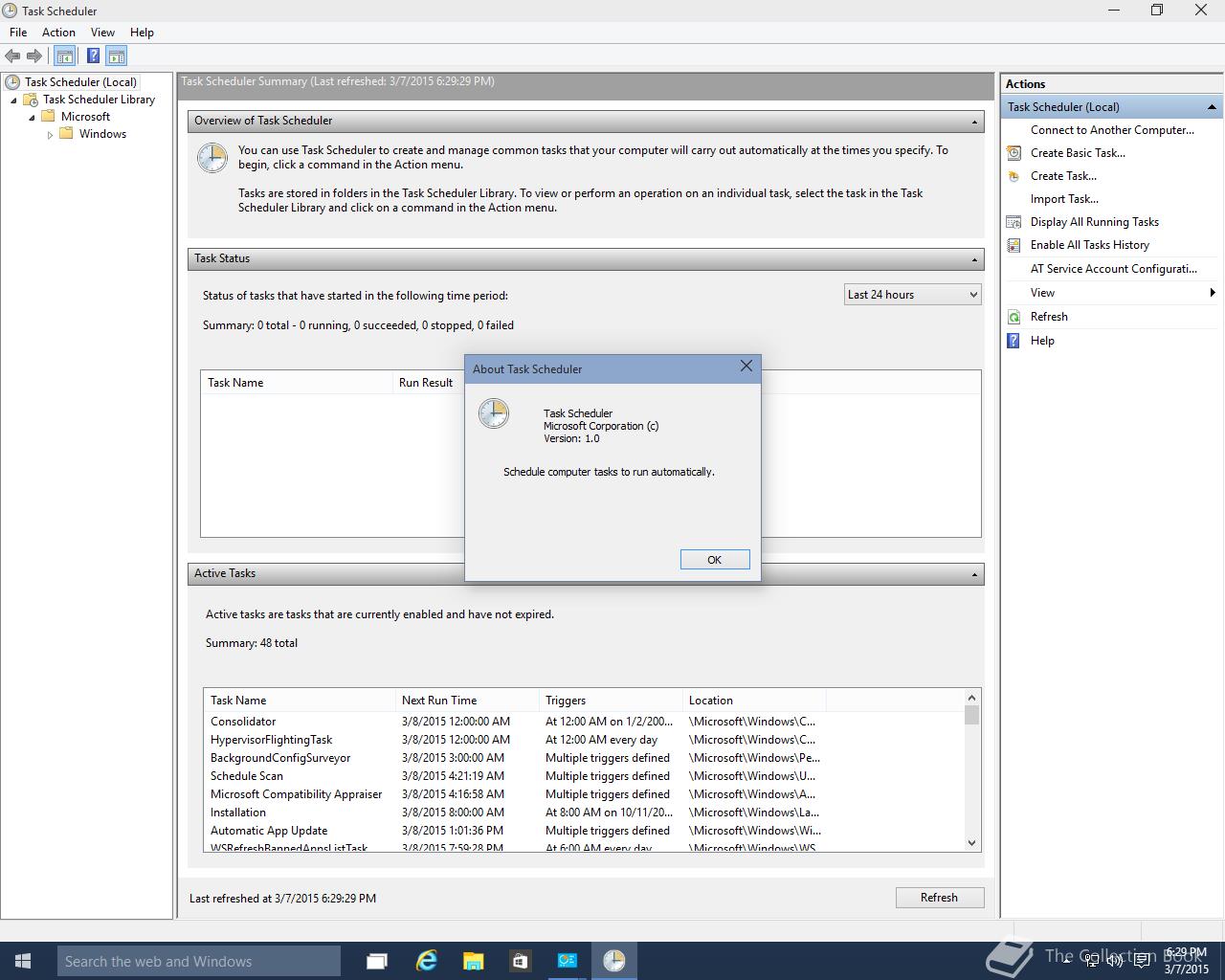This screenshot has width=1225, height=980.
Task: Click Task Scheduler Library folder icon
Action: coord(31,100)
